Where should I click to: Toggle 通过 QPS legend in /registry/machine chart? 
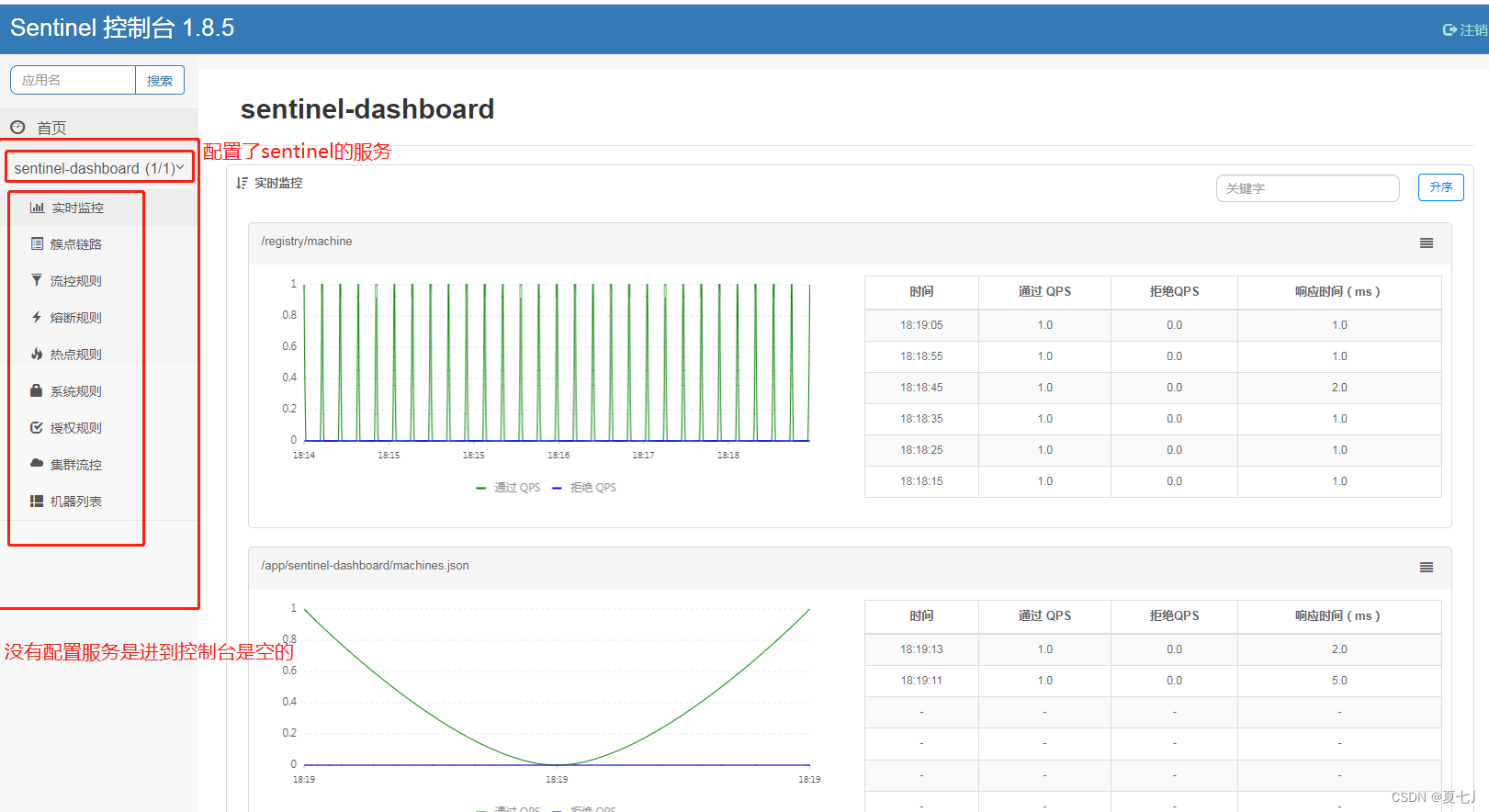(x=508, y=488)
